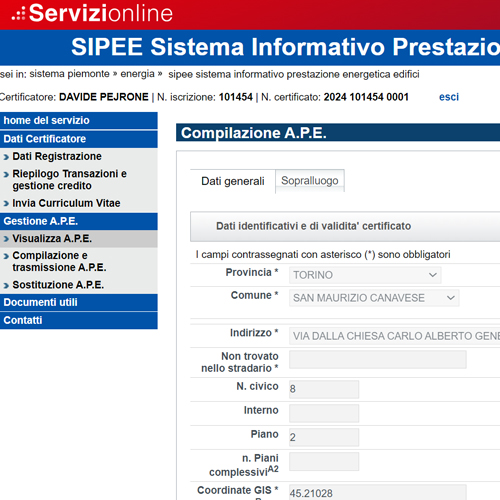
Task: Expand Dati identificativi e di validita' certificato section
Action: pos(345,226)
